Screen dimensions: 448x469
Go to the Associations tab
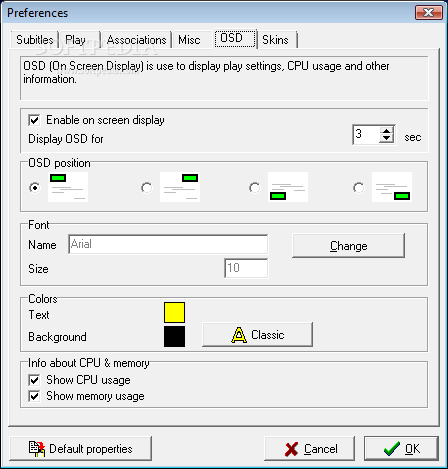click(x=136, y=40)
